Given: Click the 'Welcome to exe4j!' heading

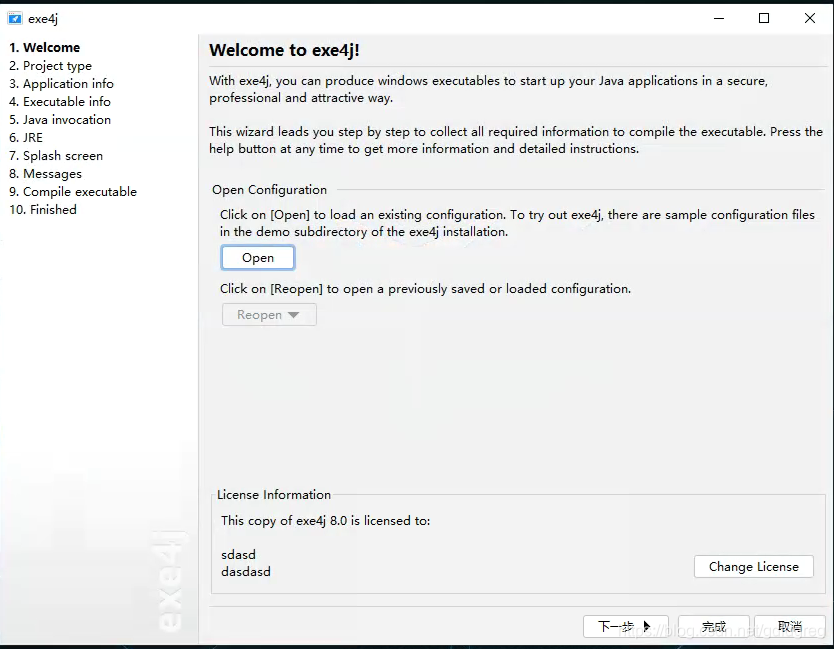Looking at the screenshot, I should point(285,51).
